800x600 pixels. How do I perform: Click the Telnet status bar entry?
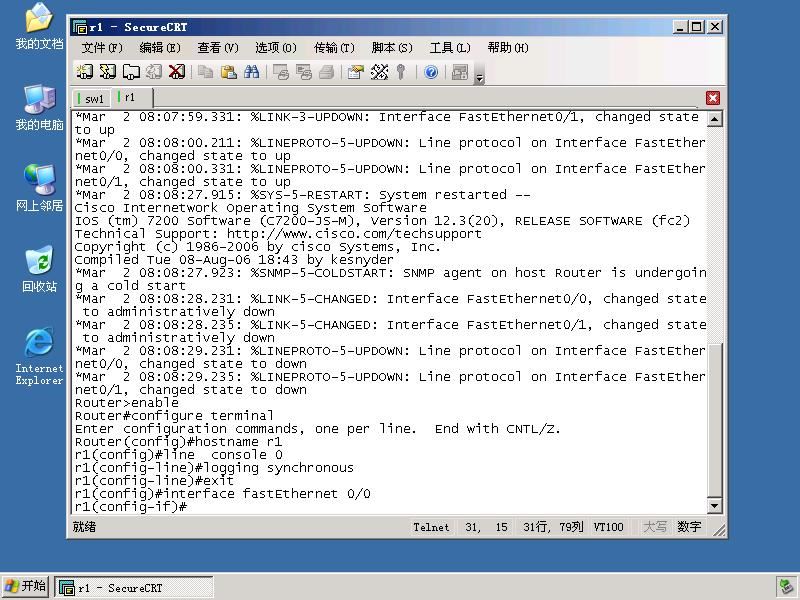pyautogui.click(x=431, y=527)
